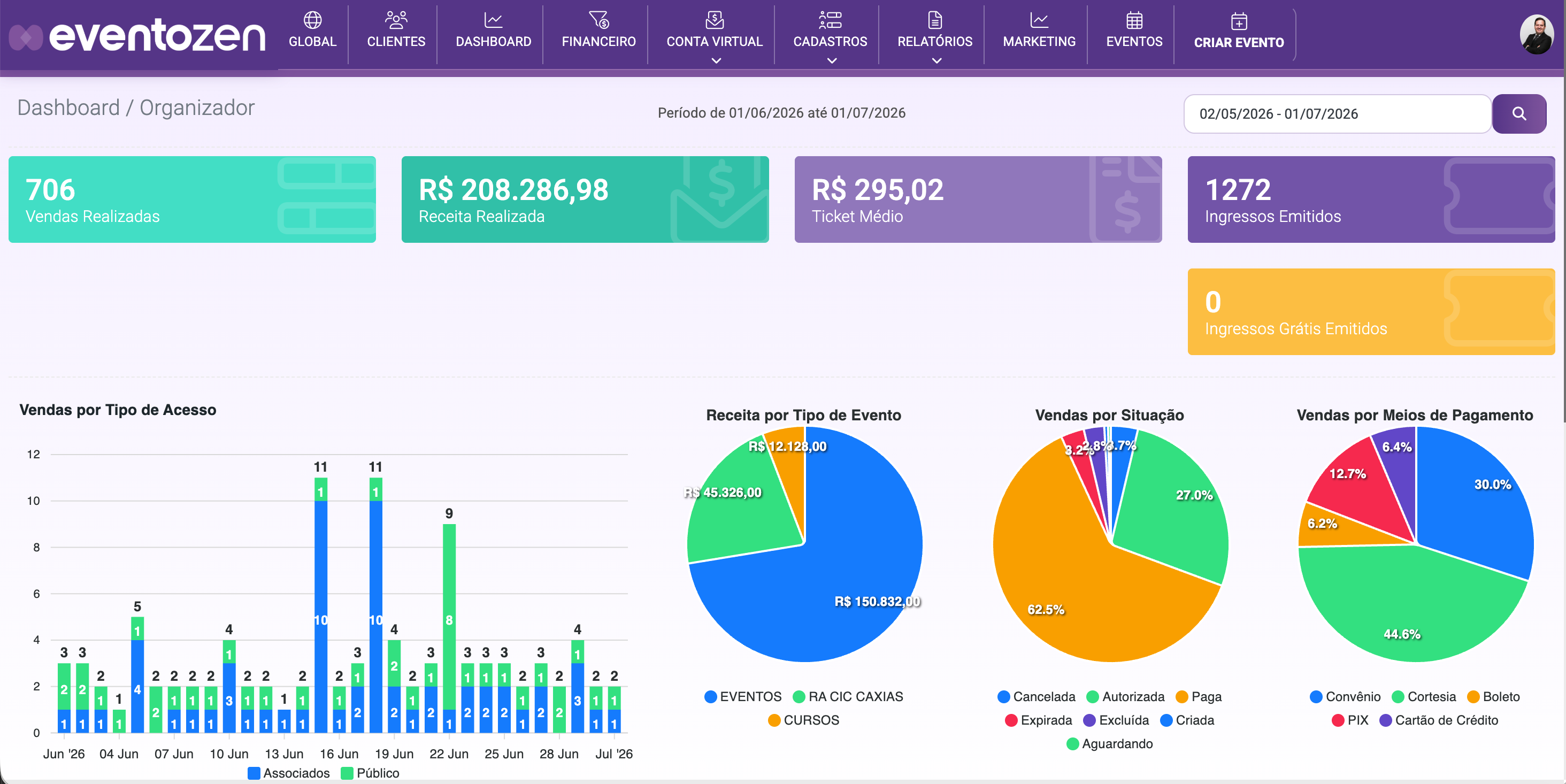1566x784 pixels.
Task: Toggle the Público legend series
Action: (370, 773)
